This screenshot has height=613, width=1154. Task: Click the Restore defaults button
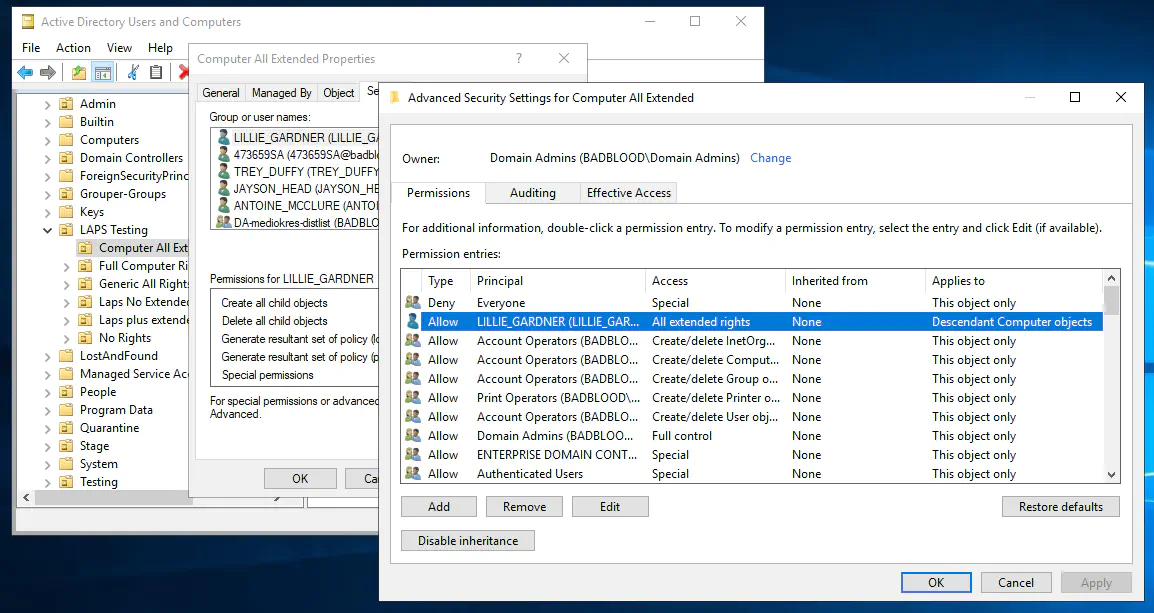pos(1061,506)
